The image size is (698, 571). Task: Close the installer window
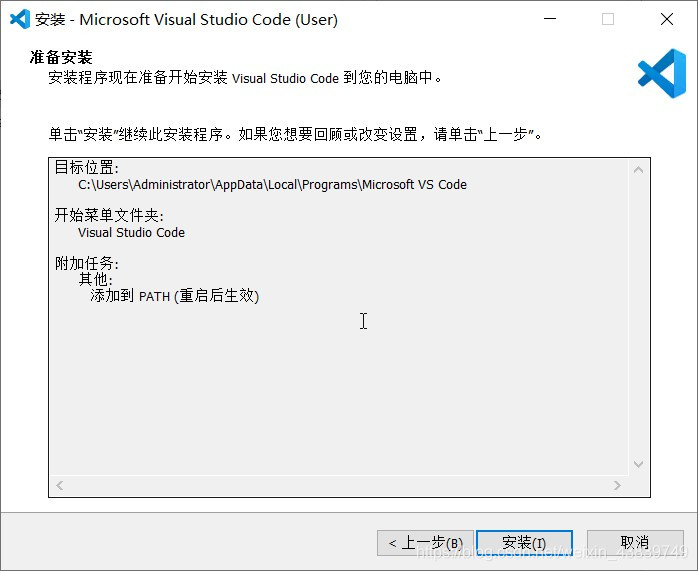[667, 19]
